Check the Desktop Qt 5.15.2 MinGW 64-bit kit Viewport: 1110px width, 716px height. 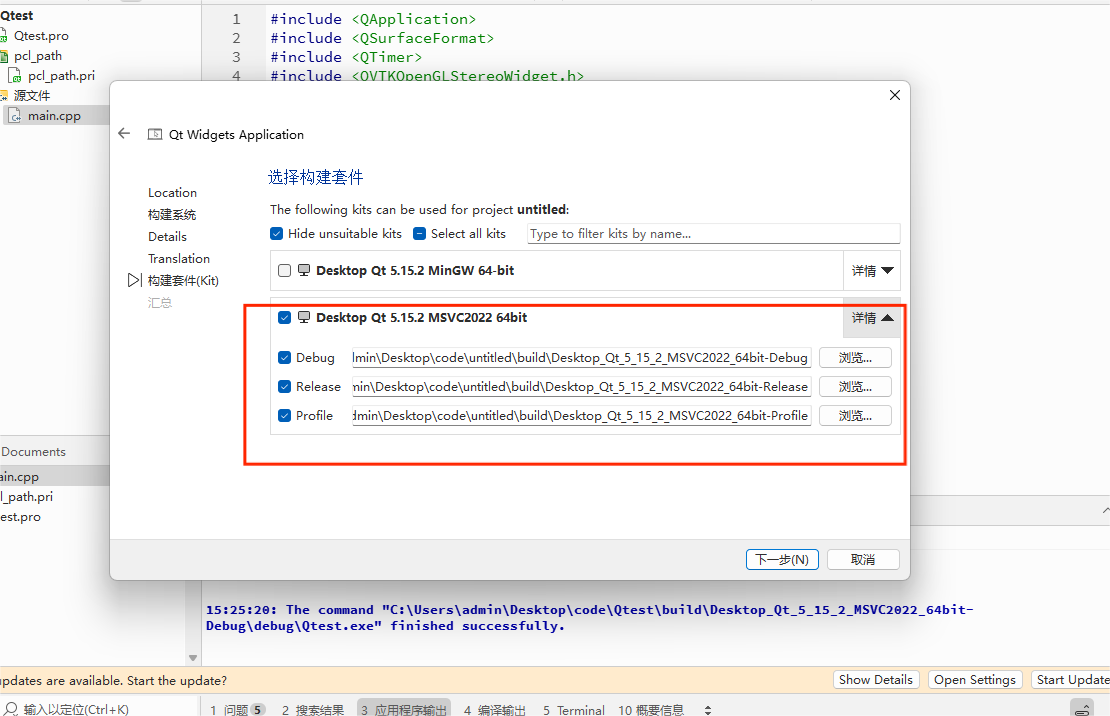click(x=285, y=271)
